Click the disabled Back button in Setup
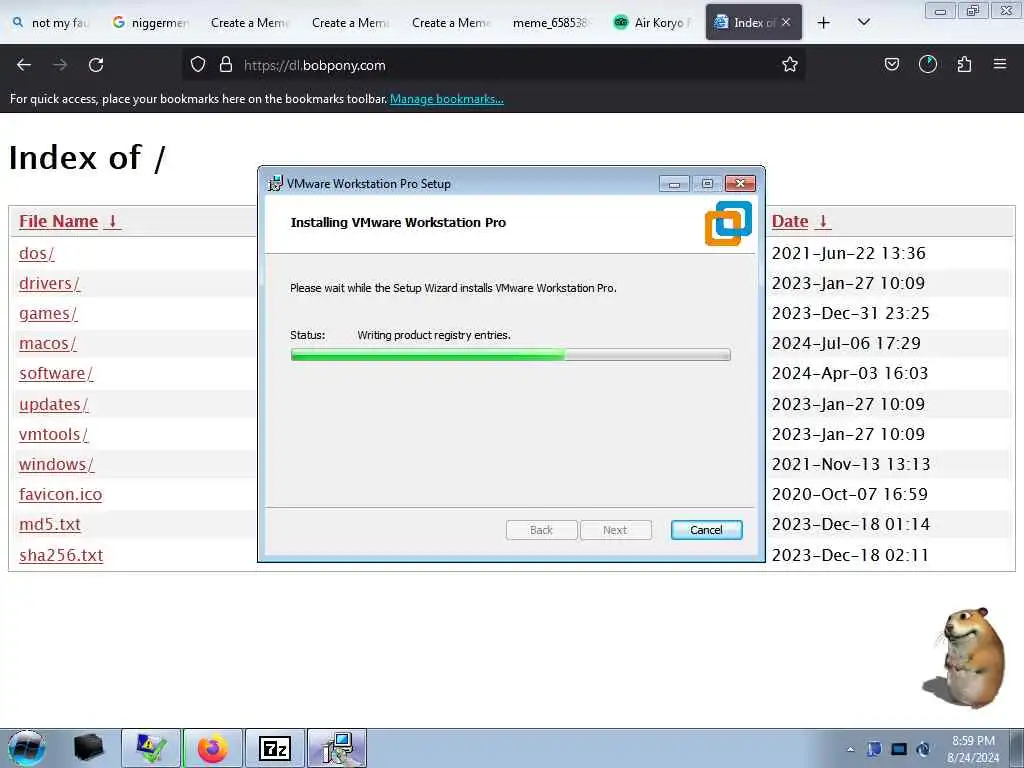 coord(541,530)
